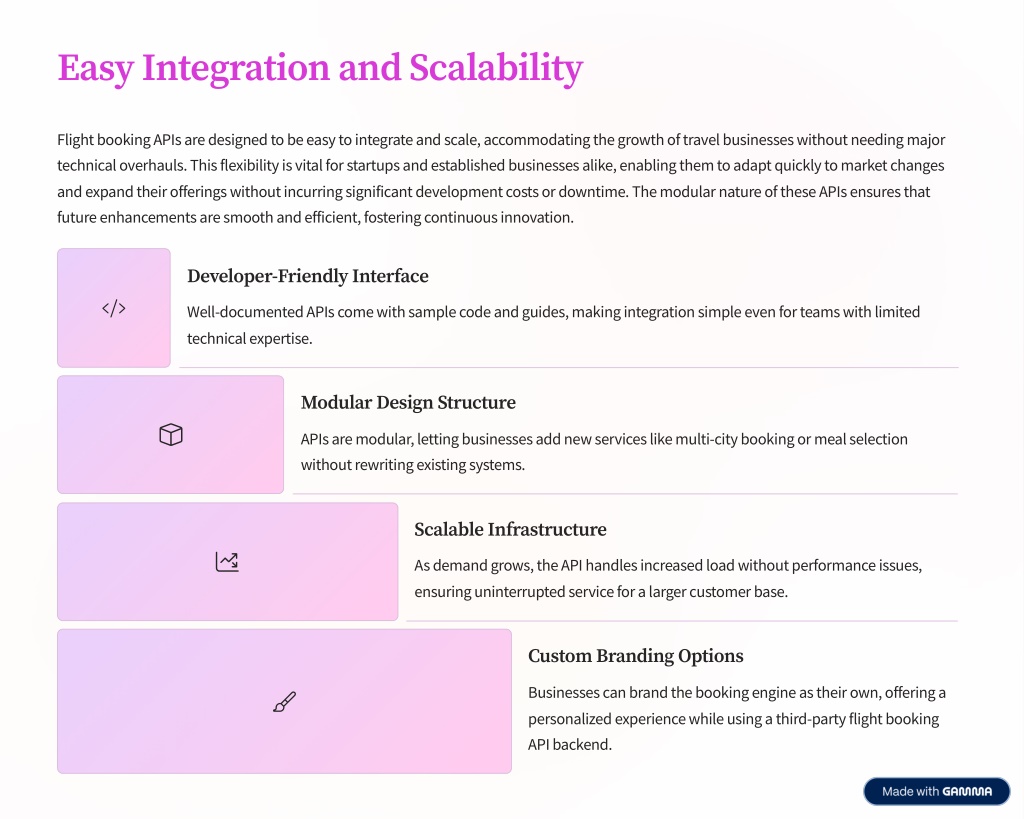Viewport: 1024px width, 819px height.
Task: Click the GAMMA logo text in badge
Action: [967, 792]
